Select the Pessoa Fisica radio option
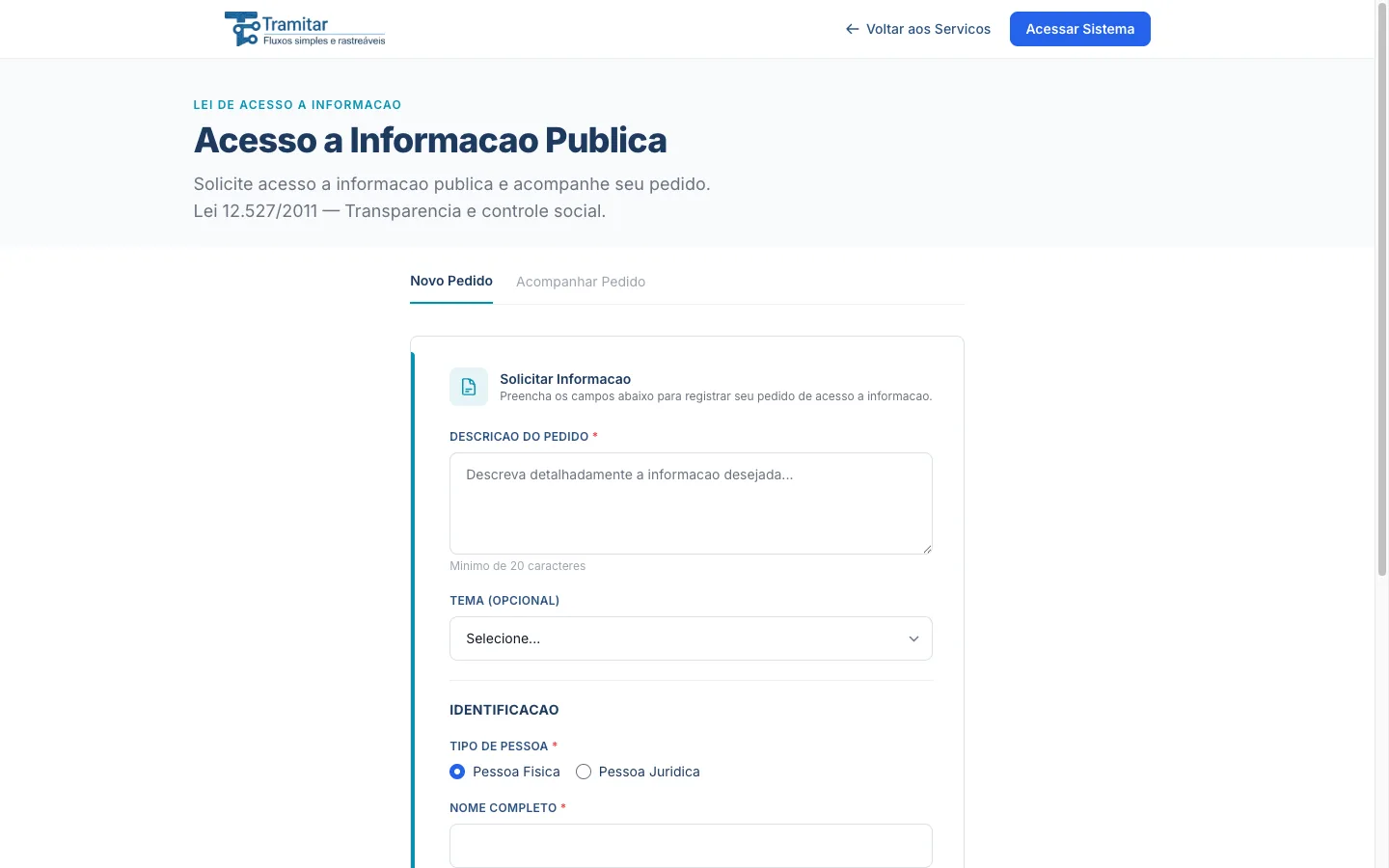Image resolution: width=1389 pixels, height=868 pixels. [457, 772]
